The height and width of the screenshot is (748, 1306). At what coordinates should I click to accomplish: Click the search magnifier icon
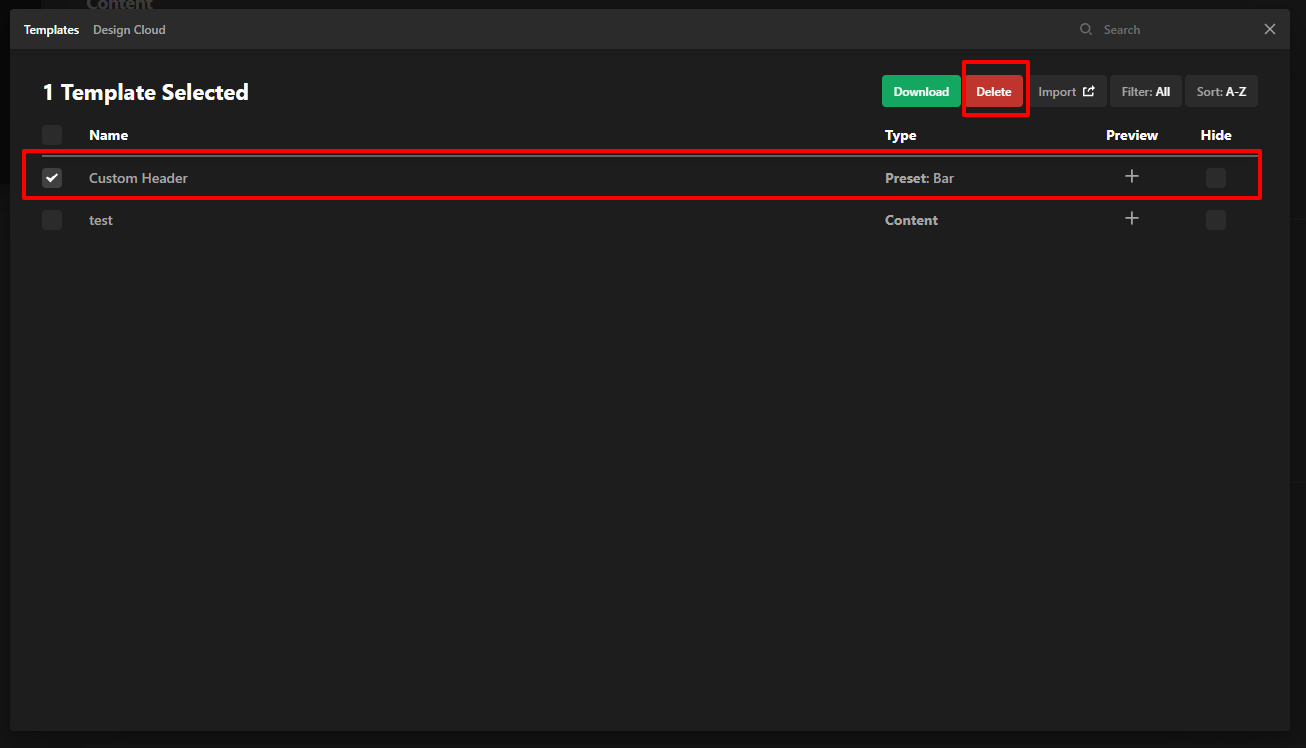click(1086, 30)
